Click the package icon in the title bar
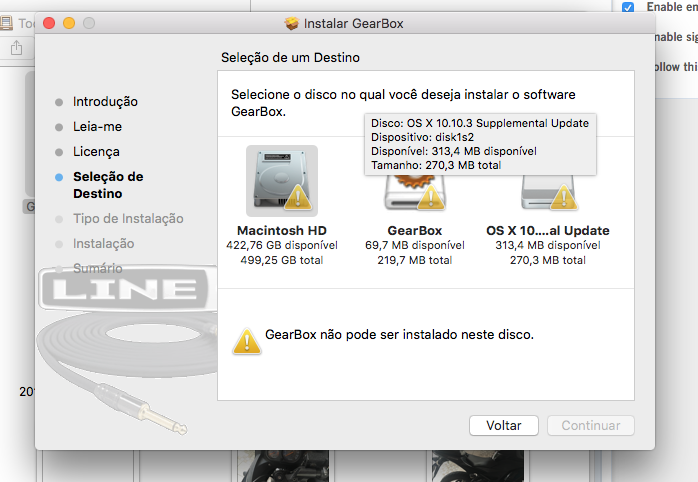Image resolution: width=698 pixels, height=482 pixels. click(292, 23)
